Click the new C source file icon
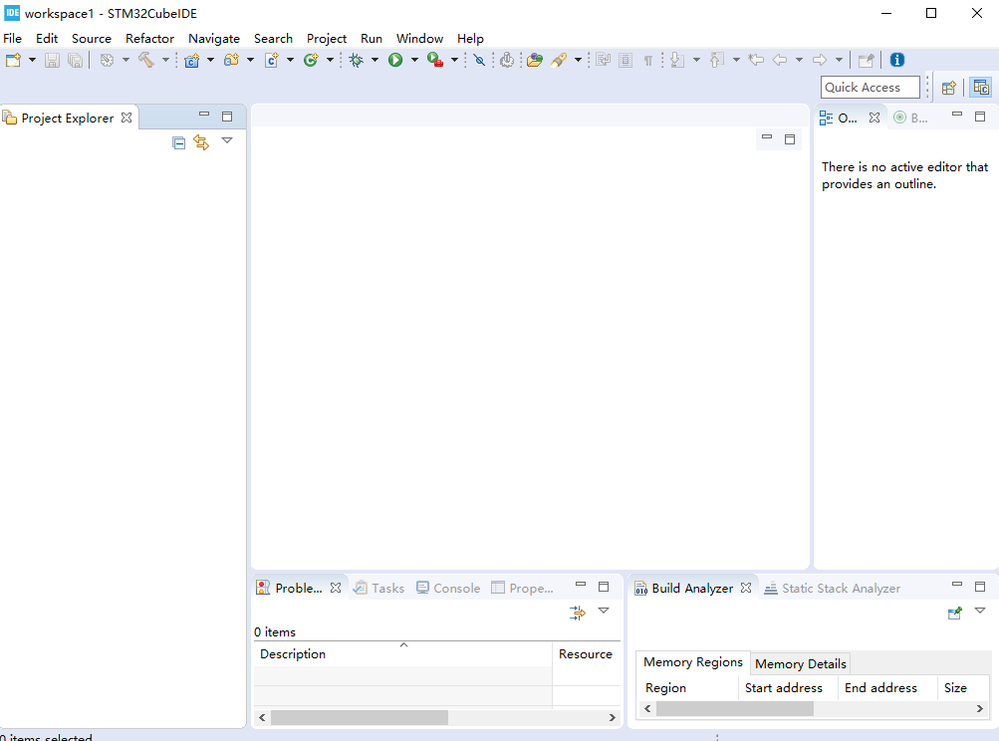This screenshot has height=741, width=999. click(x=271, y=60)
